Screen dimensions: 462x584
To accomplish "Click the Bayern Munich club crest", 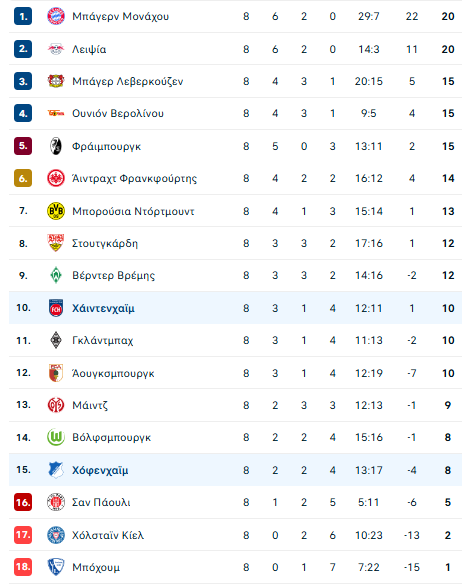I will pyautogui.click(x=56, y=16).
